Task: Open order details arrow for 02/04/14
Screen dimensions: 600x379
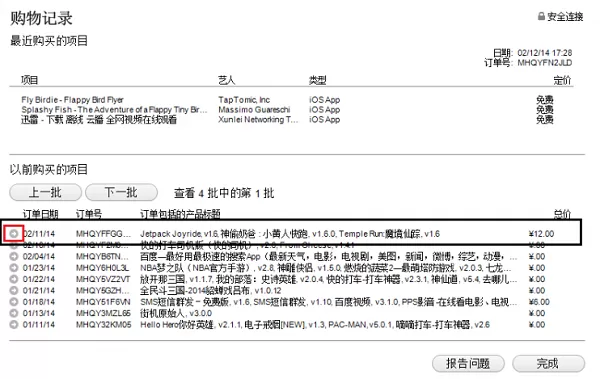Action: click(x=14, y=256)
